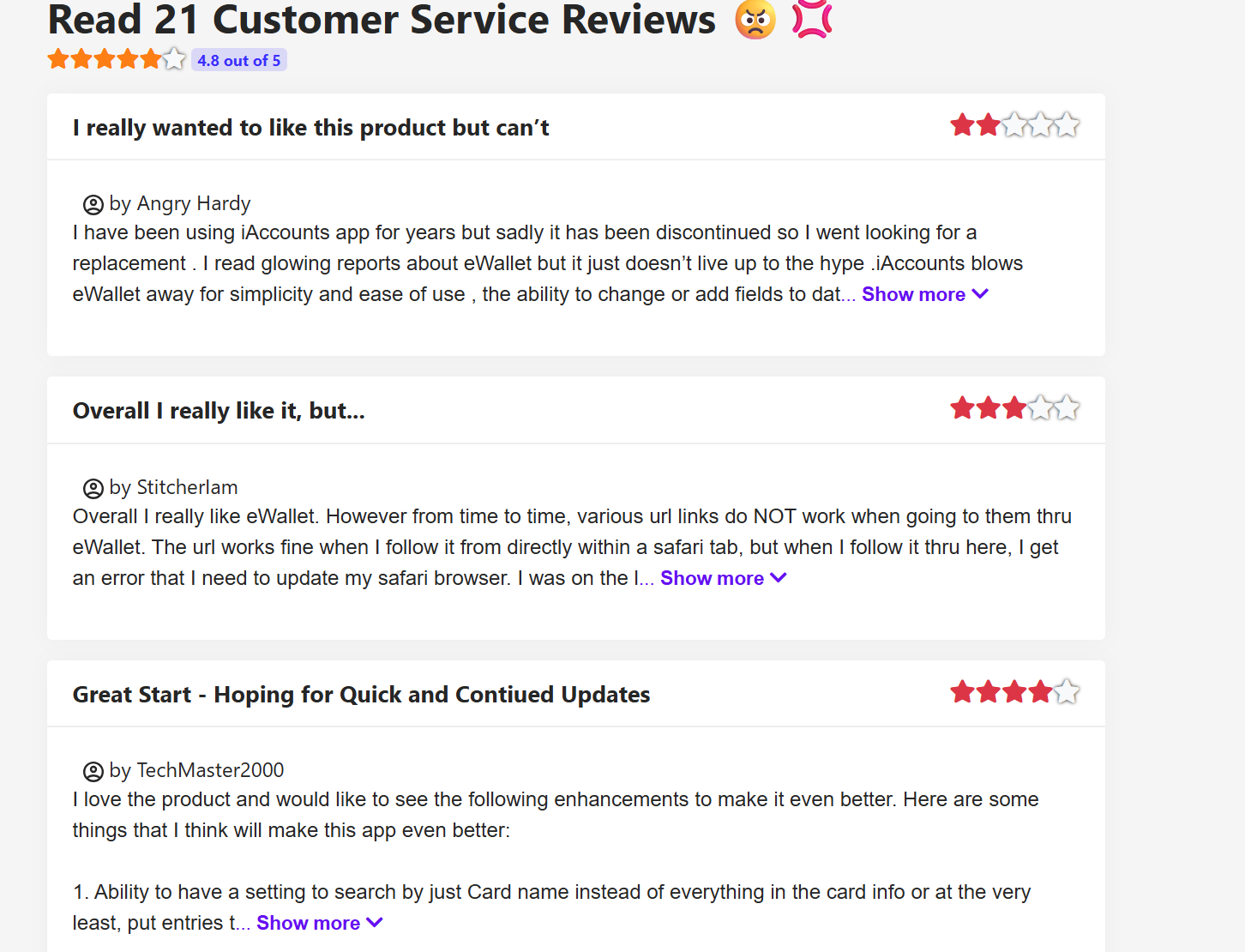
Task: Click the "by Angry Hardy" author name
Action: coord(180,204)
